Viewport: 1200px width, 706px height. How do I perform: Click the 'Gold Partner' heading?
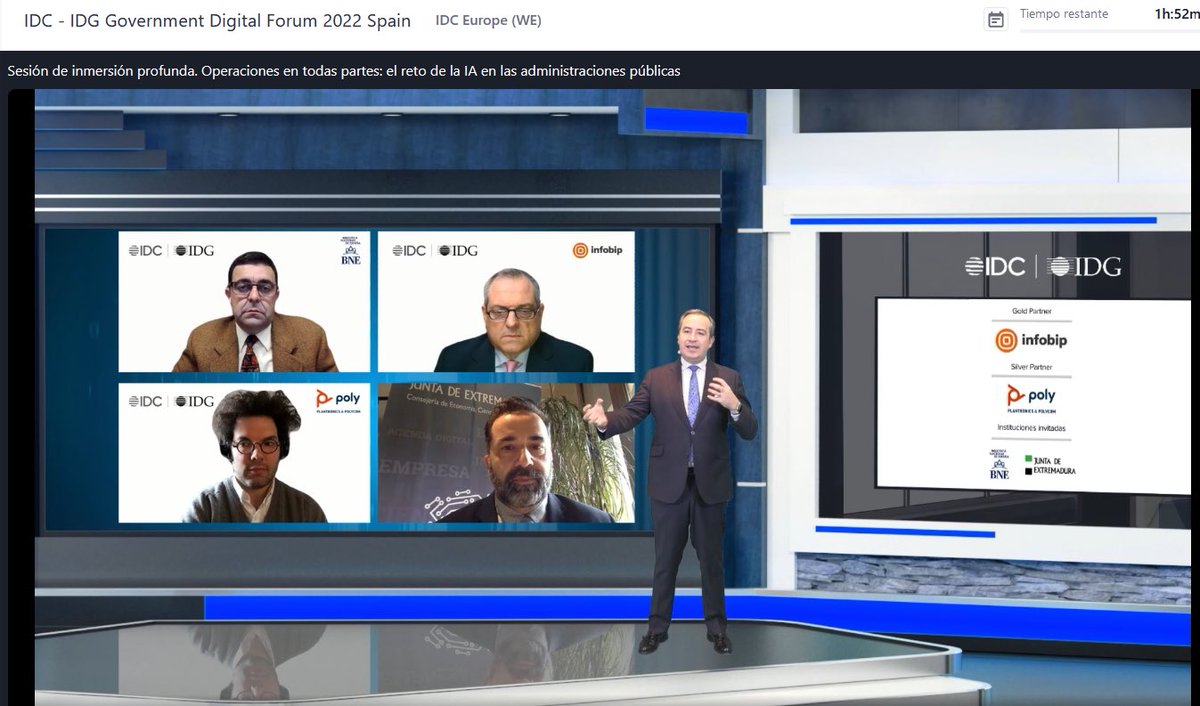tap(1032, 311)
